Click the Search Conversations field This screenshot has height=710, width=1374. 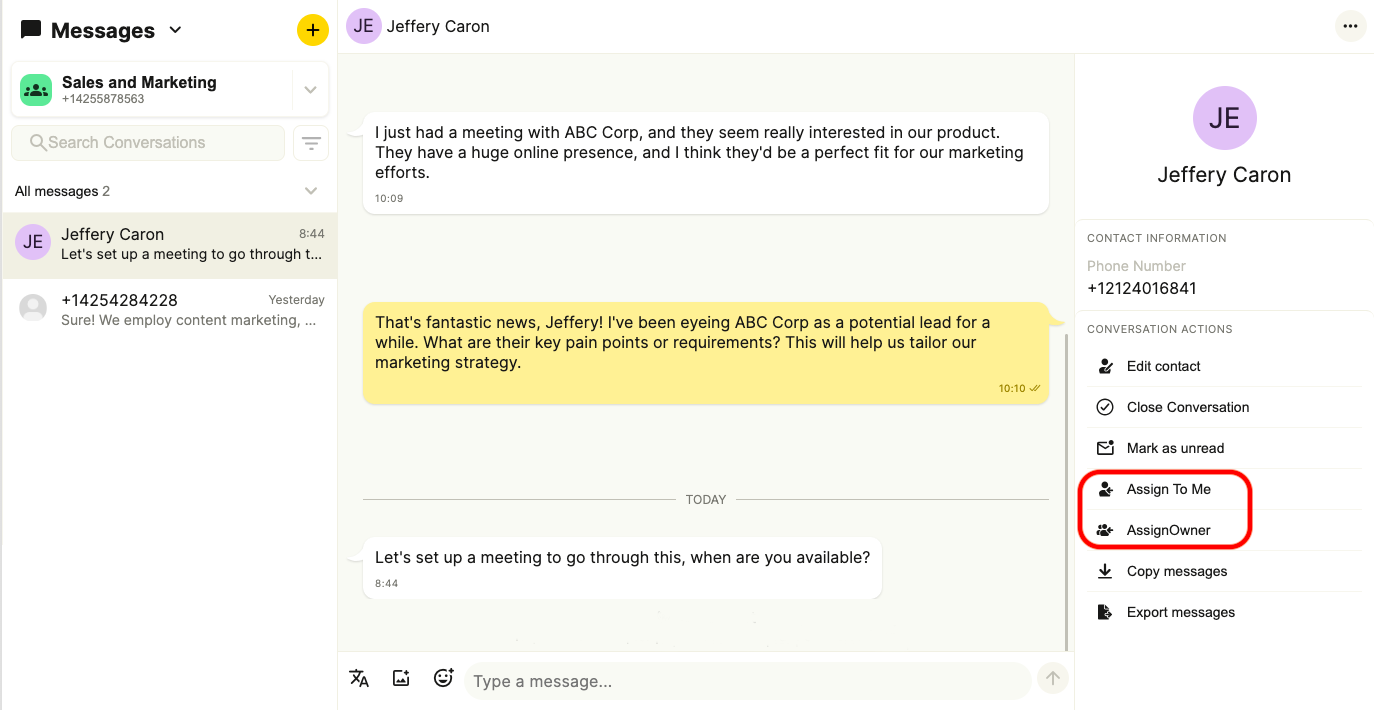pyautogui.click(x=147, y=143)
